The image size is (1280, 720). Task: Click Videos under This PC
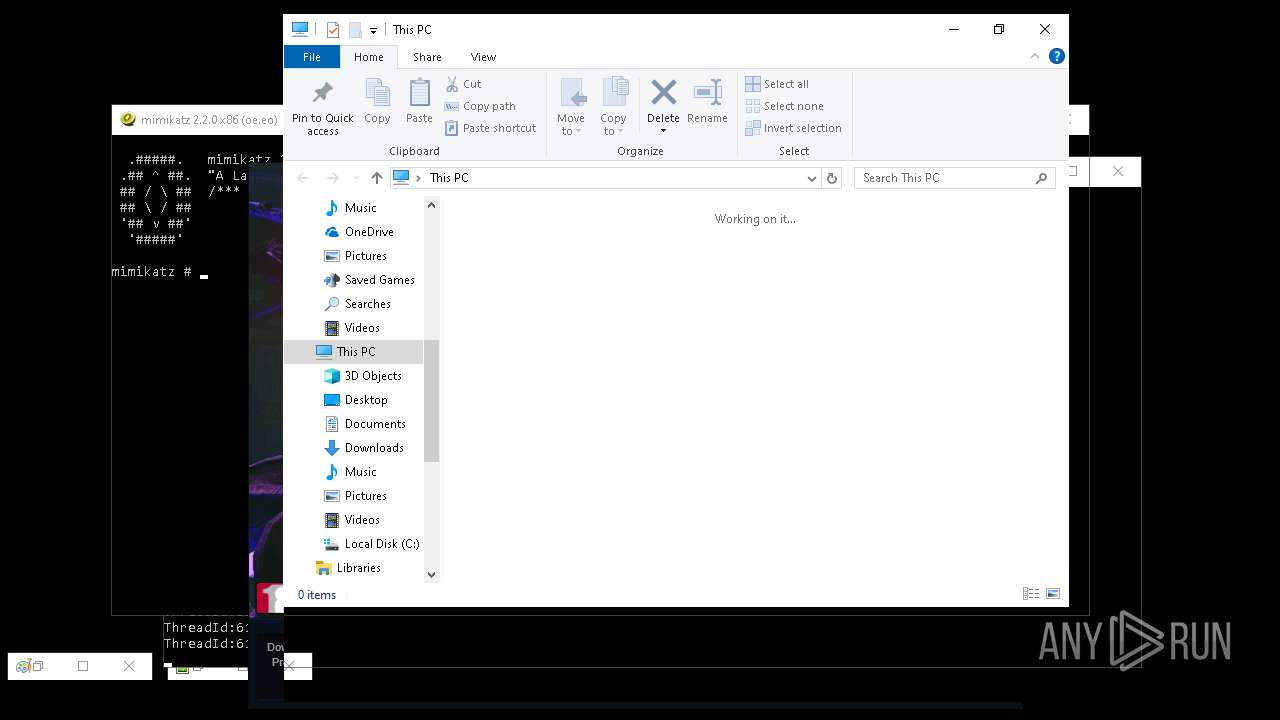coord(362,520)
